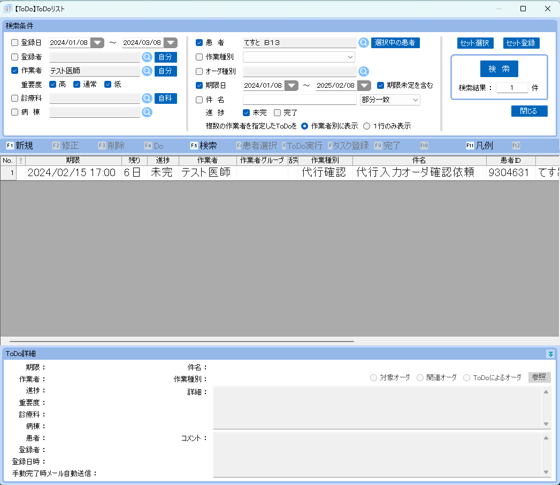Uncheck 進捗 未完 checkbox
The height and width of the screenshot is (485, 560).
coord(246,112)
